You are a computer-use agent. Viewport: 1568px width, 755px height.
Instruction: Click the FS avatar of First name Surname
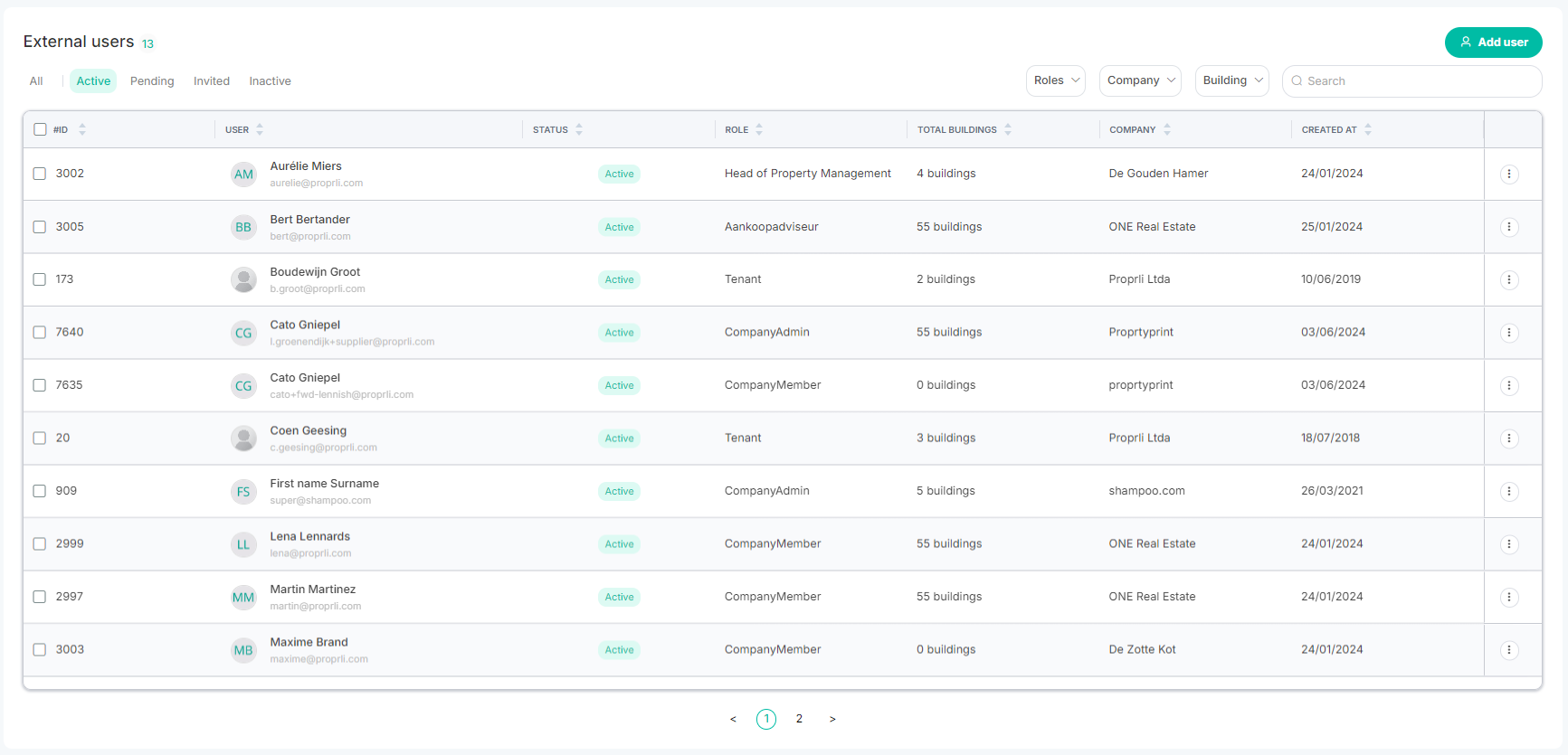pos(243,492)
